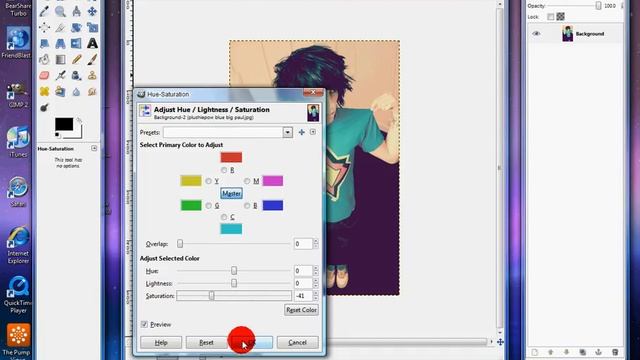Image resolution: width=640 pixels, height=360 pixels.
Task: Toggle the Lock pixels checkbox
Action: 551,17
